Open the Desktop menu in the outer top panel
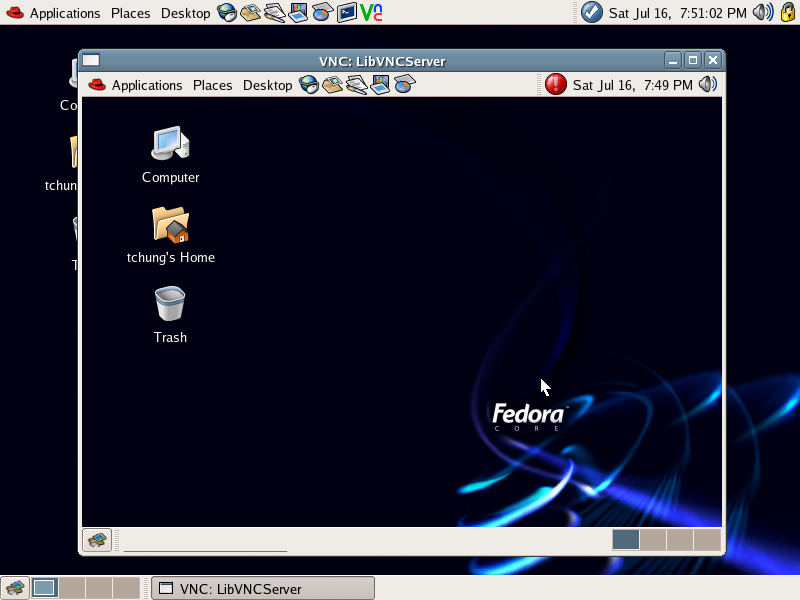 coord(185,13)
